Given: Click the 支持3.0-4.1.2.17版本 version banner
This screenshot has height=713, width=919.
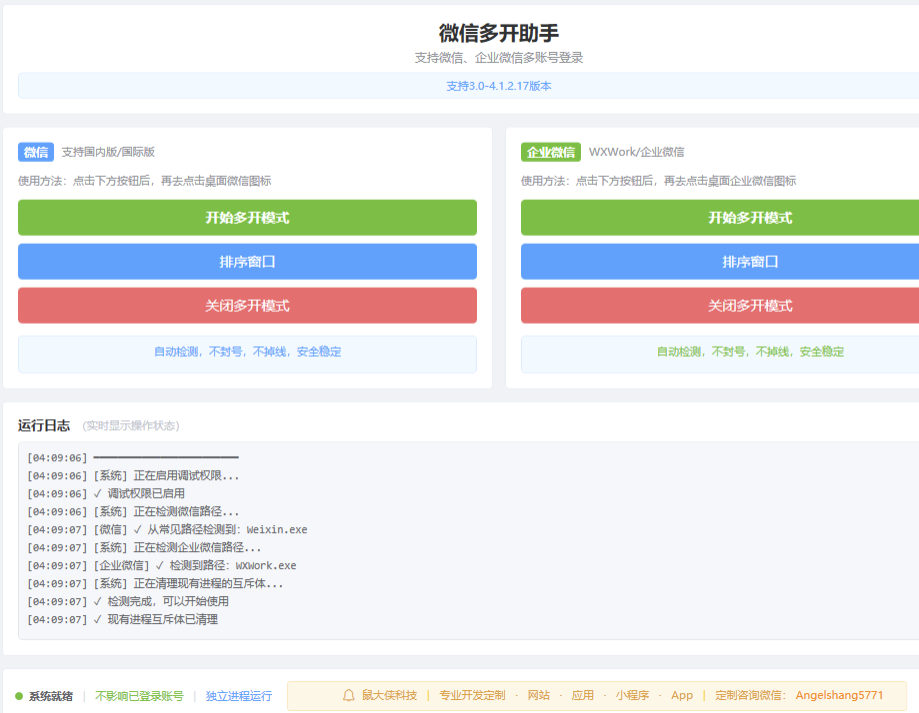Looking at the screenshot, I should (x=459, y=85).
